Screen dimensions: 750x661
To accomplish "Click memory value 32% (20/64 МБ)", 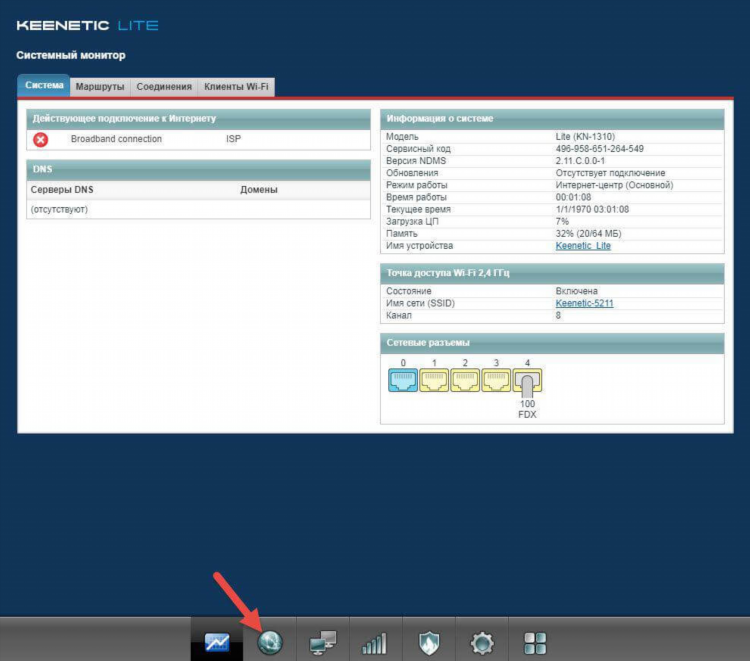I will [588, 233].
